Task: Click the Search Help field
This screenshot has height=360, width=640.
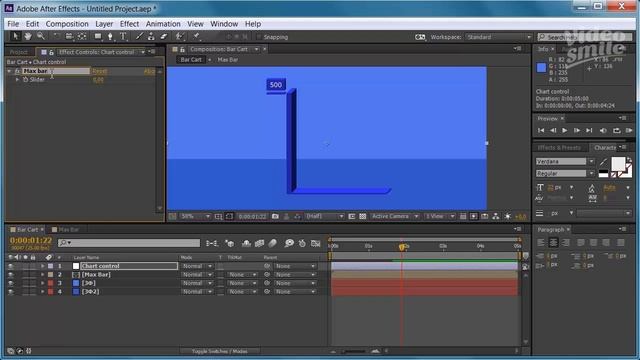Action: point(584,37)
